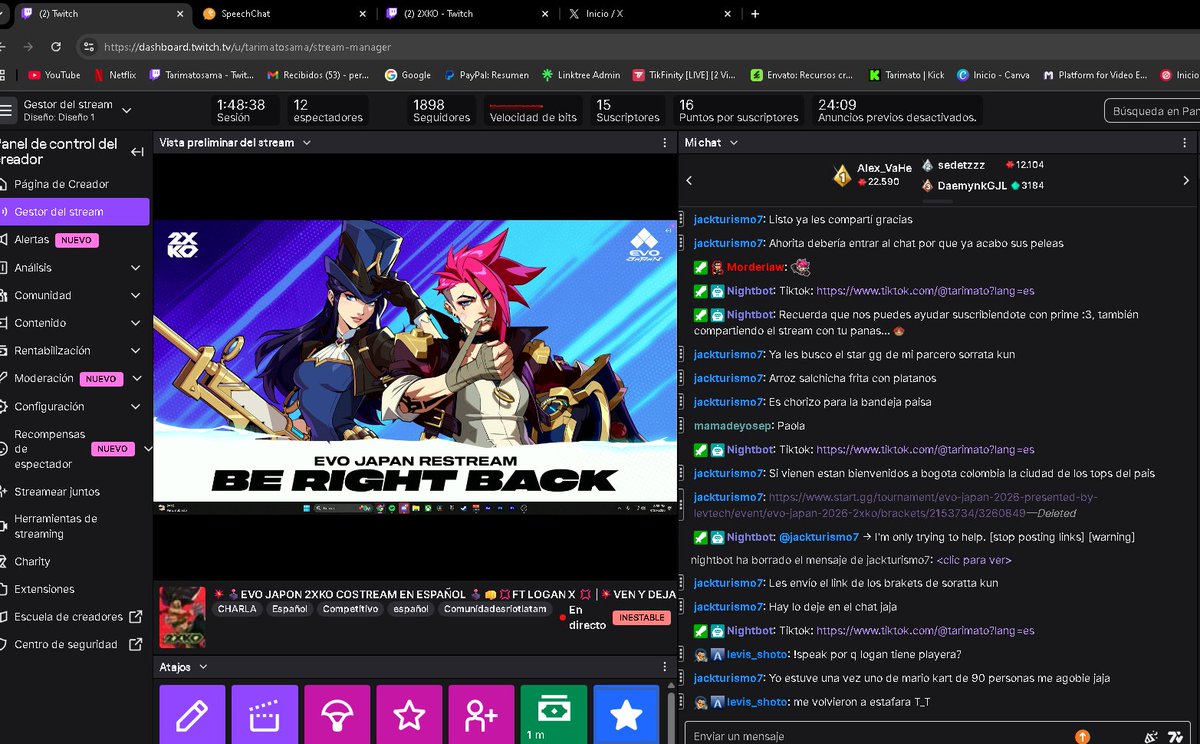This screenshot has height=744, width=1200.
Task: Open the stream preview panel three-dot options
Action: [665, 143]
